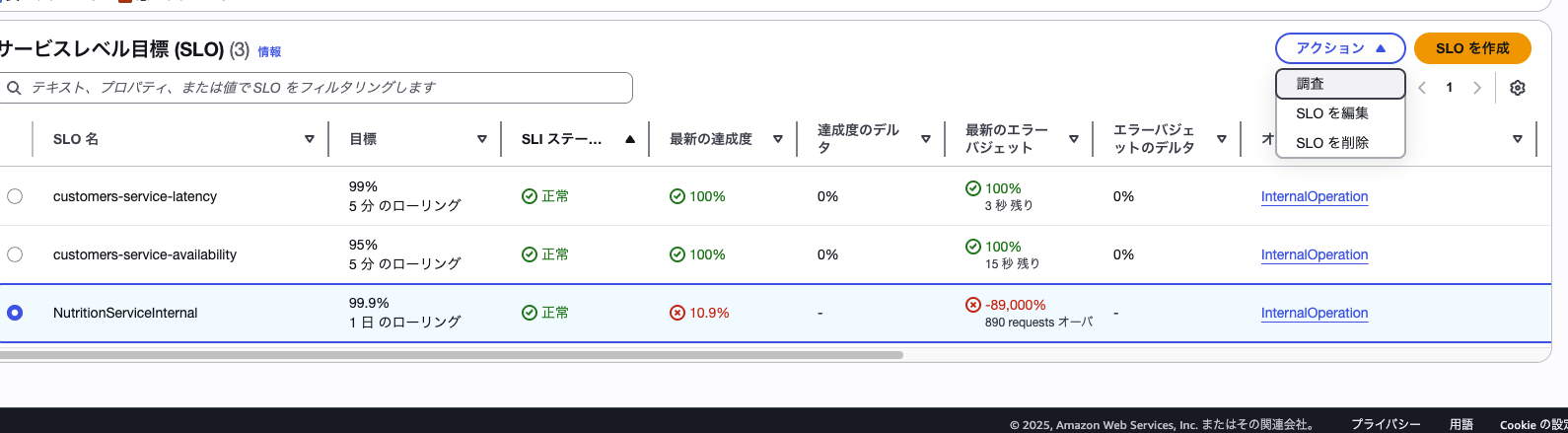The image size is (1568, 433).
Task: Choose 調査 from the actions menu
Action: (x=1339, y=84)
